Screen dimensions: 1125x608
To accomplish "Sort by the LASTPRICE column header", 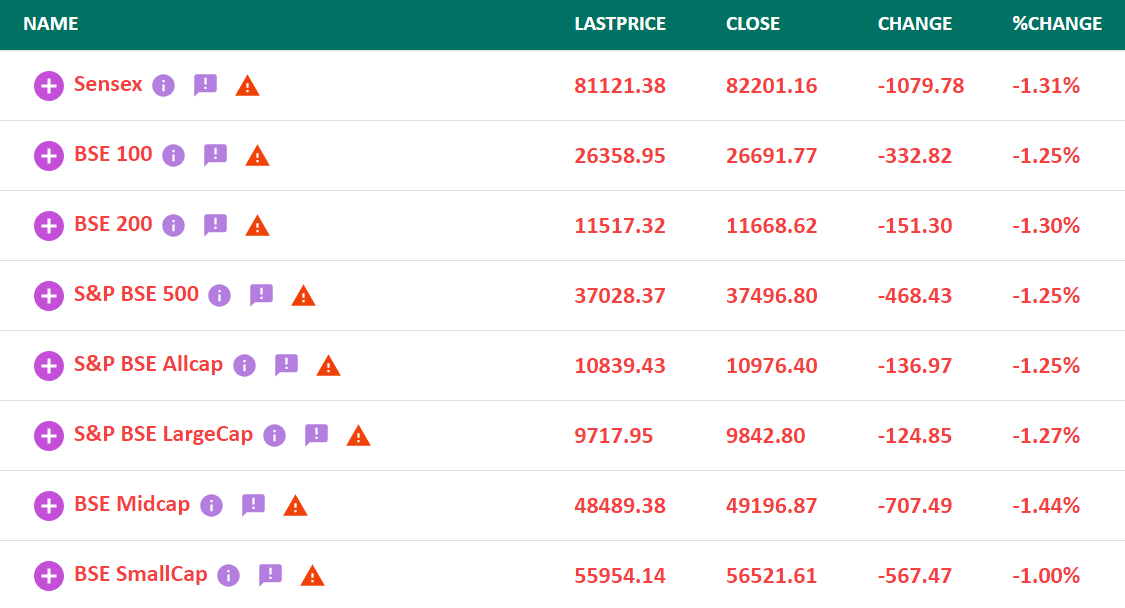I will 621,24.
